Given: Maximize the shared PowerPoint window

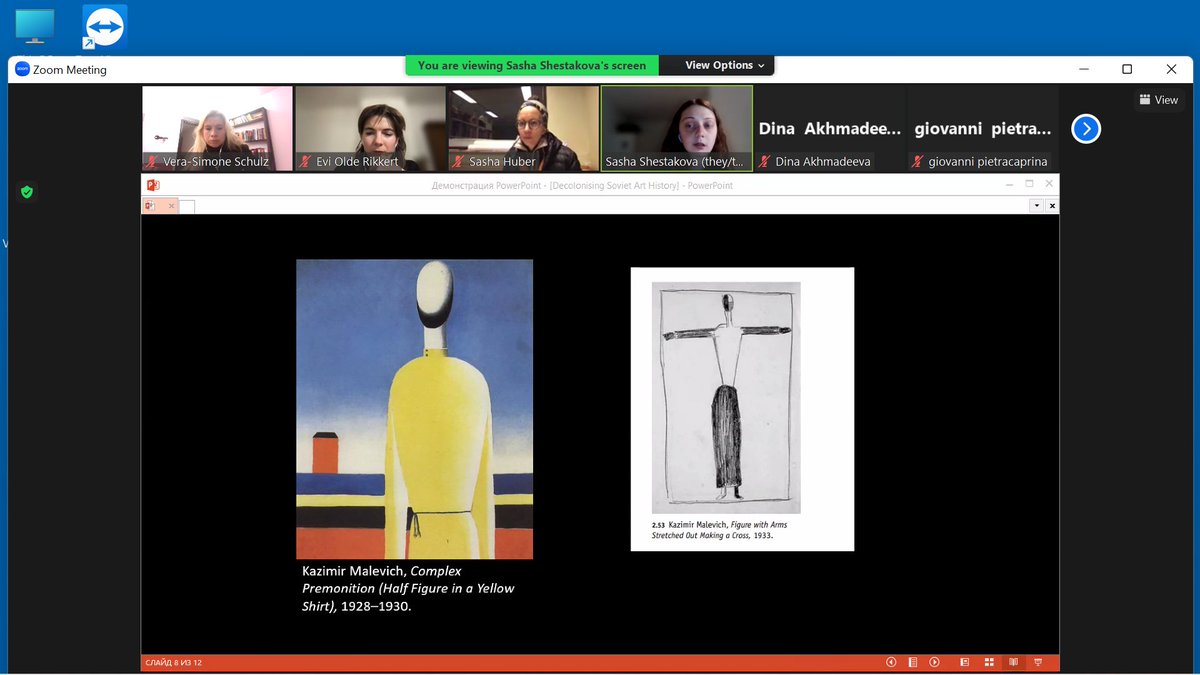Looking at the screenshot, I should (1029, 184).
